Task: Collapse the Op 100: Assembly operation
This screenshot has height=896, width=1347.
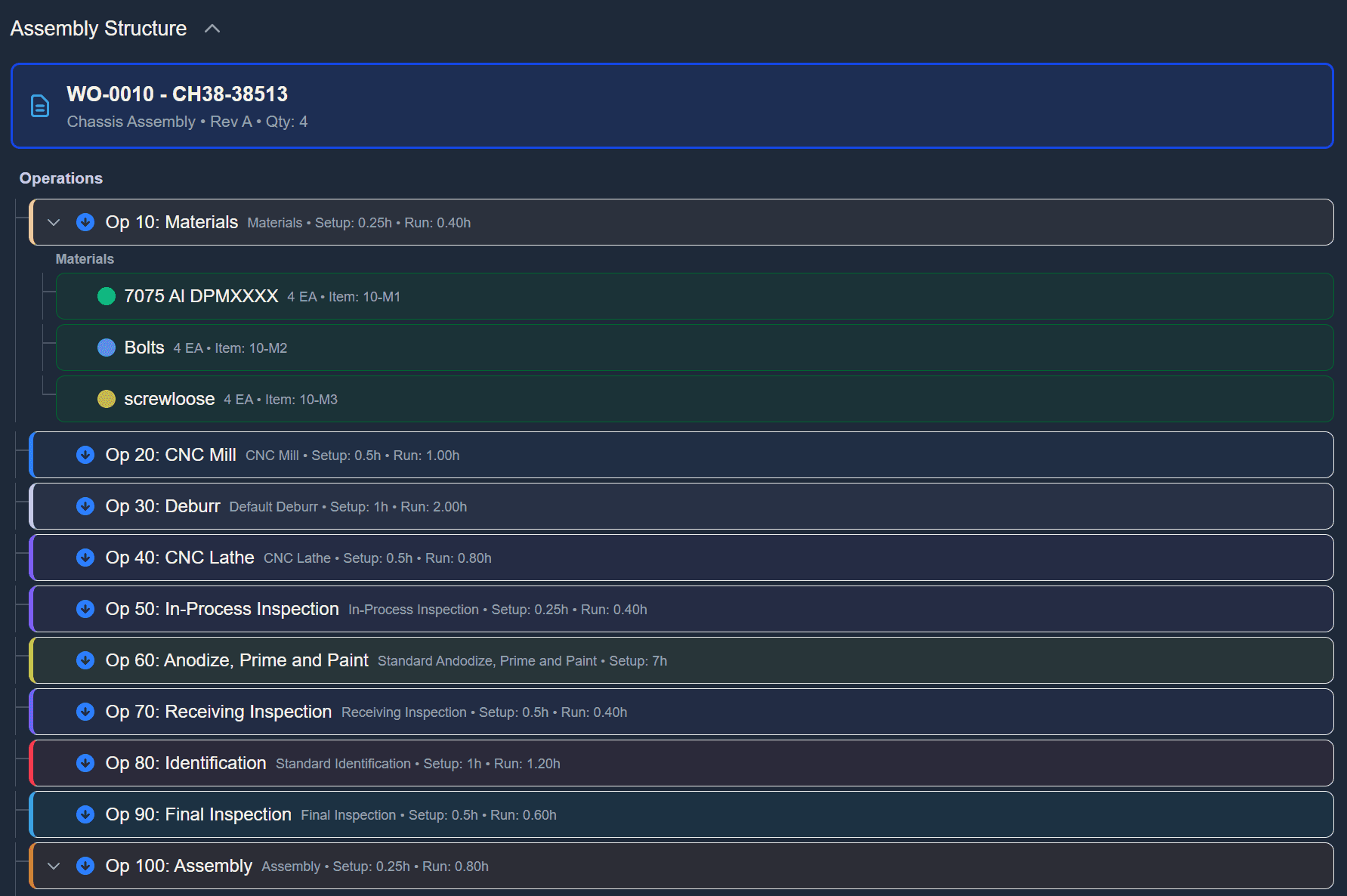Action: coord(53,866)
